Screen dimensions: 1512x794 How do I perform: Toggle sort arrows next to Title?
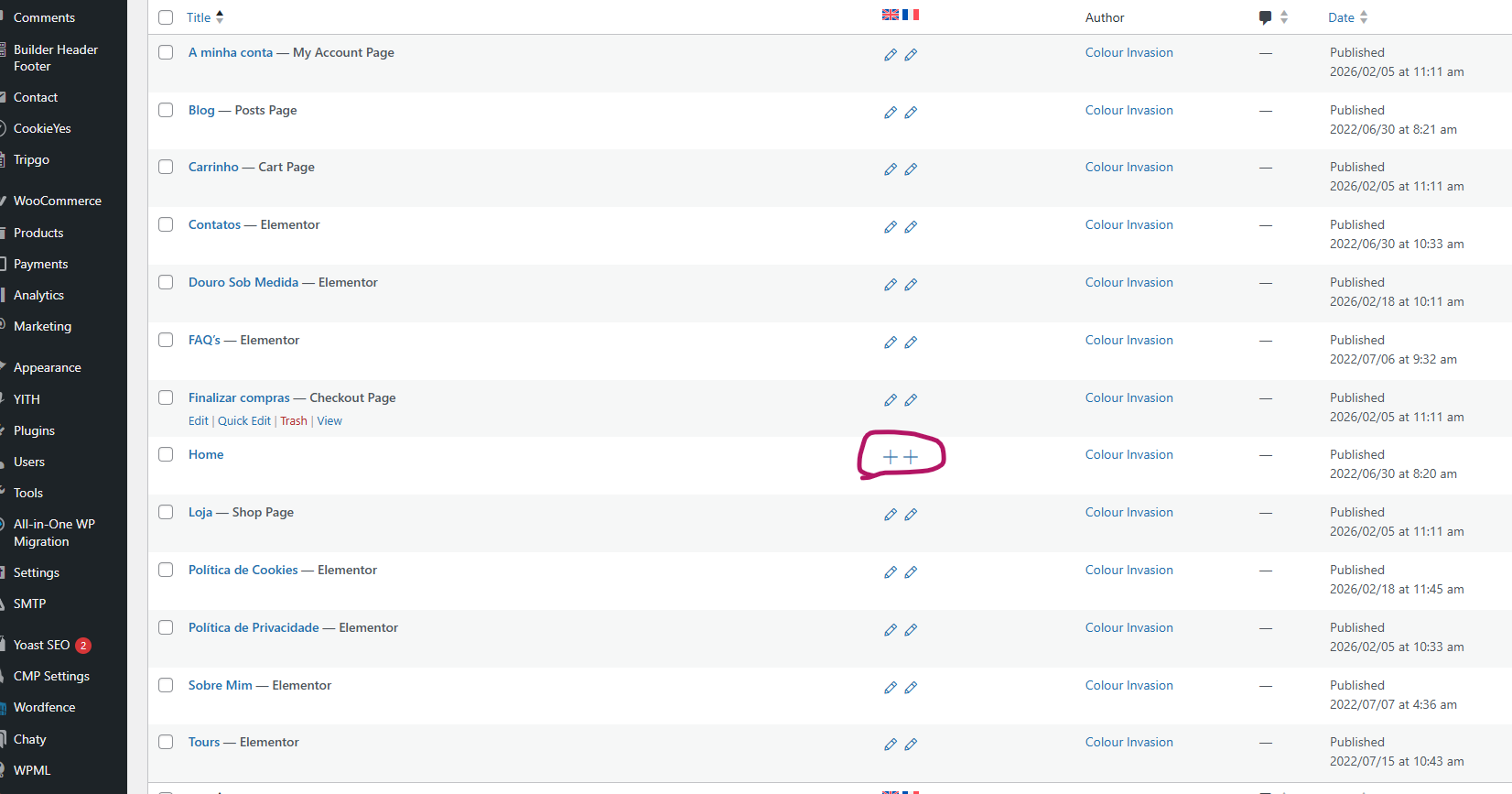pyautogui.click(x=220, y=17)
